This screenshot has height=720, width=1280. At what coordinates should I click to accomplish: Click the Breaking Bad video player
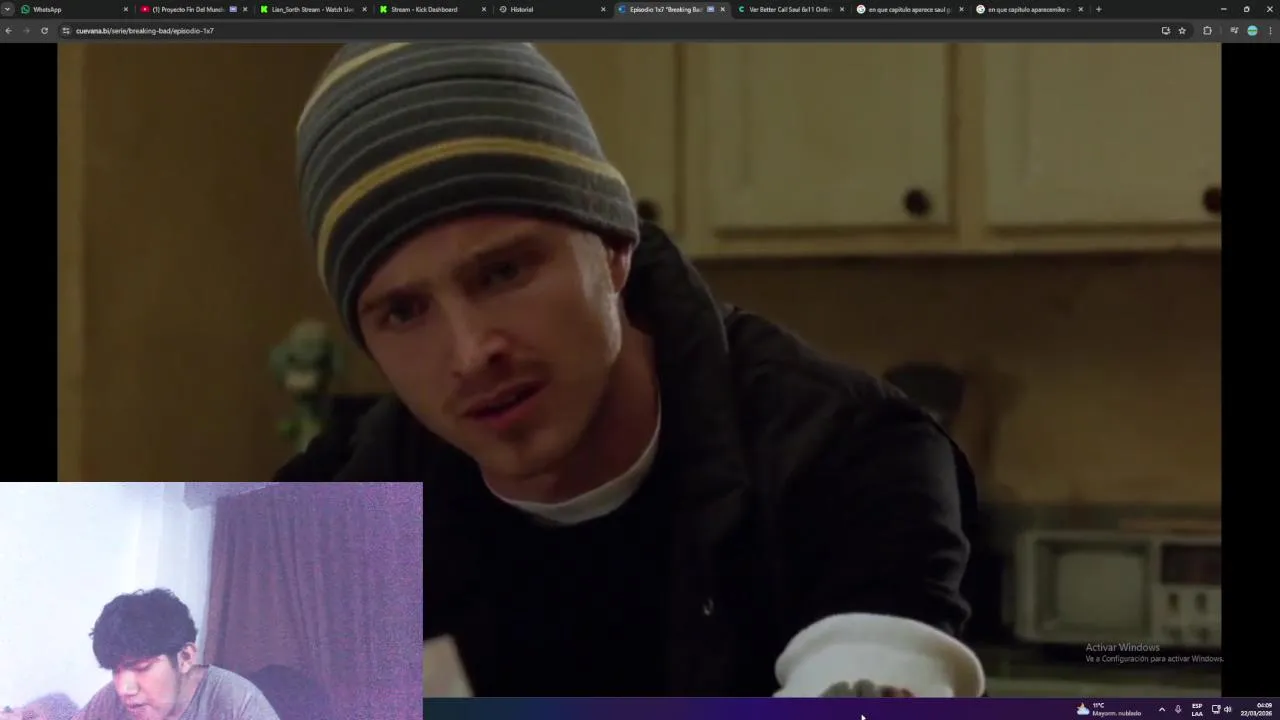639,369
